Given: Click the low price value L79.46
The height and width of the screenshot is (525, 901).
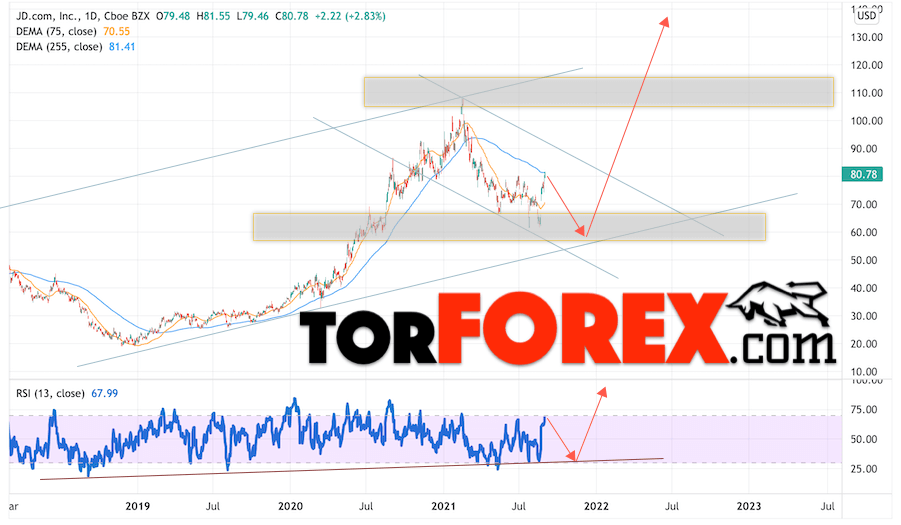Looking at the screenshot, I should (x=252, y=16).
